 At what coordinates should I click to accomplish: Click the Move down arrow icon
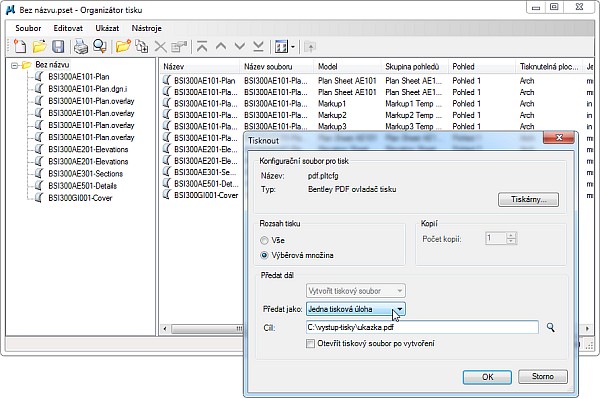240,47
